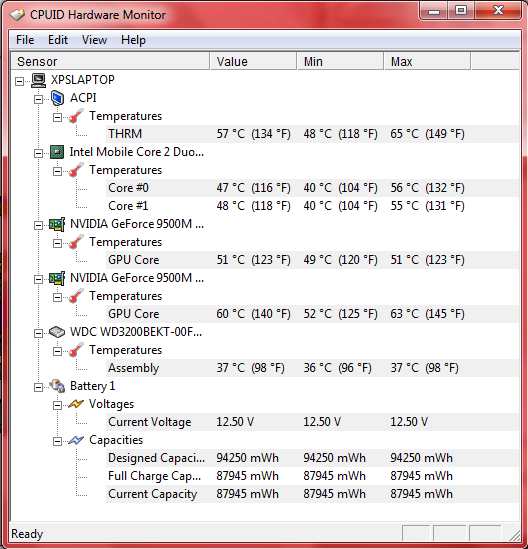Click the thermometer icon under the second NVIDIA GeForce
Screen dimensions: 528x549
click(76, 296)
